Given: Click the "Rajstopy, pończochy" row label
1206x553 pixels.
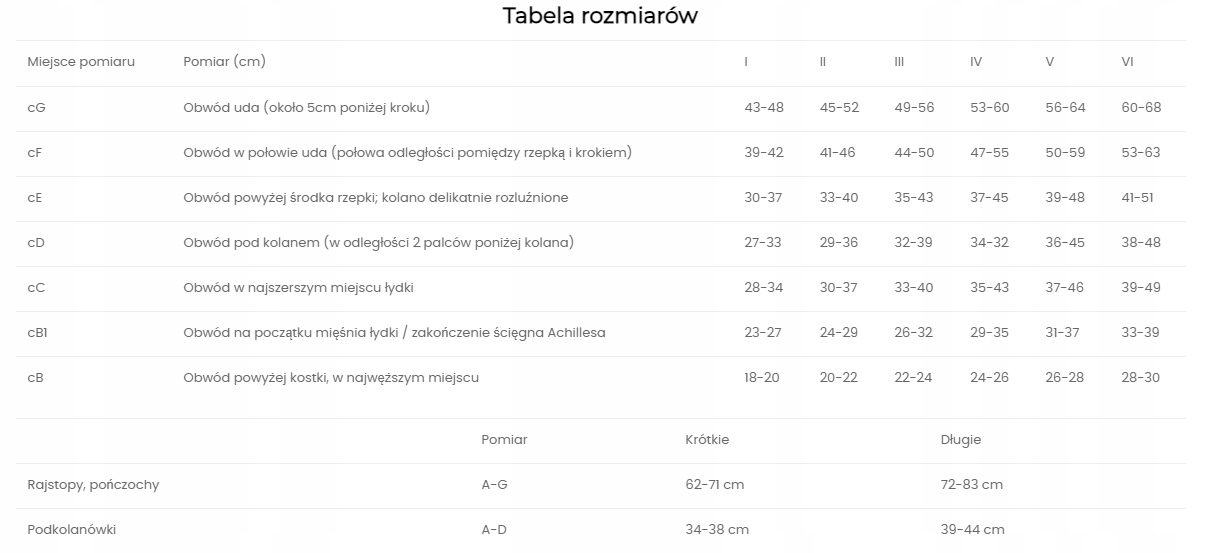Looking at the screenshot, I should (x=93, y=485).
